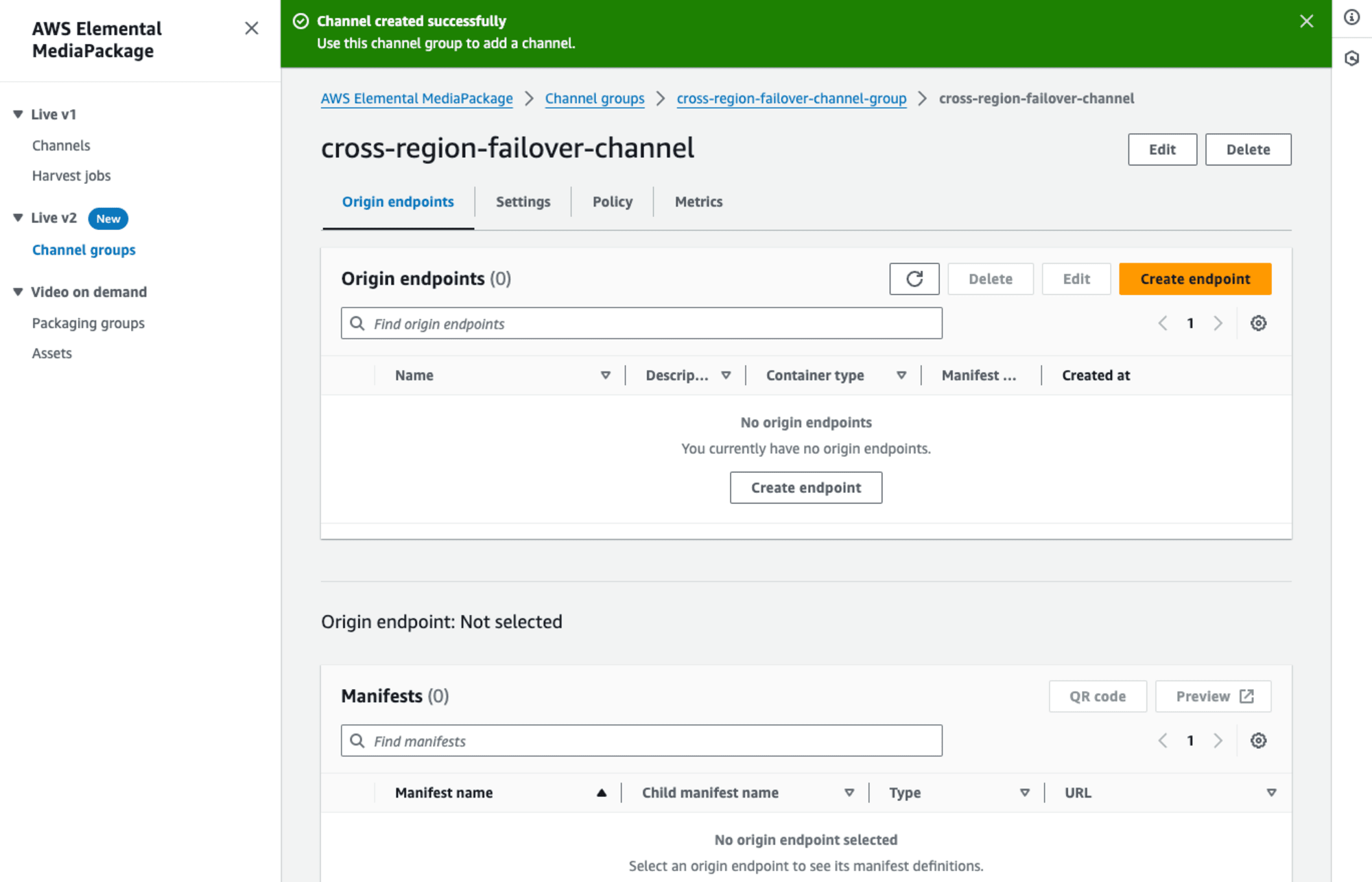The width and height of the screenshot is (1372, 882).
Task: Click the settings gear icon in endpoints table
Action: (1258, 323)
